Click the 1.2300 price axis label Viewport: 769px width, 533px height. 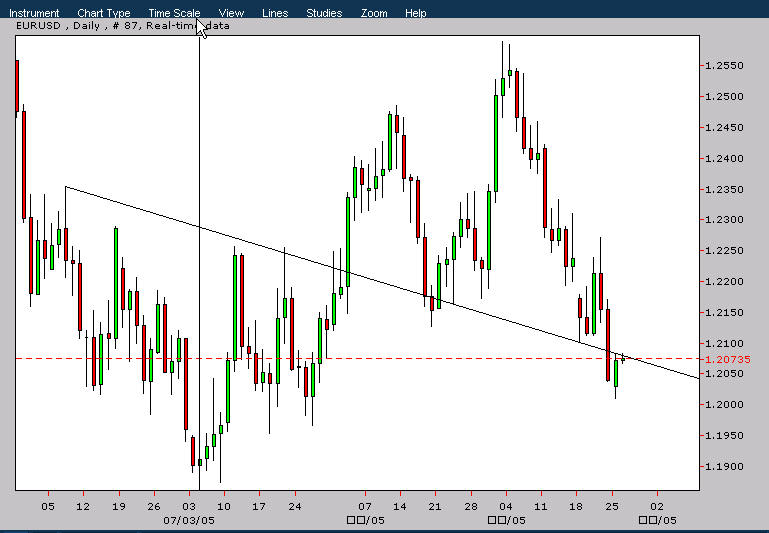tap(724, 220)
